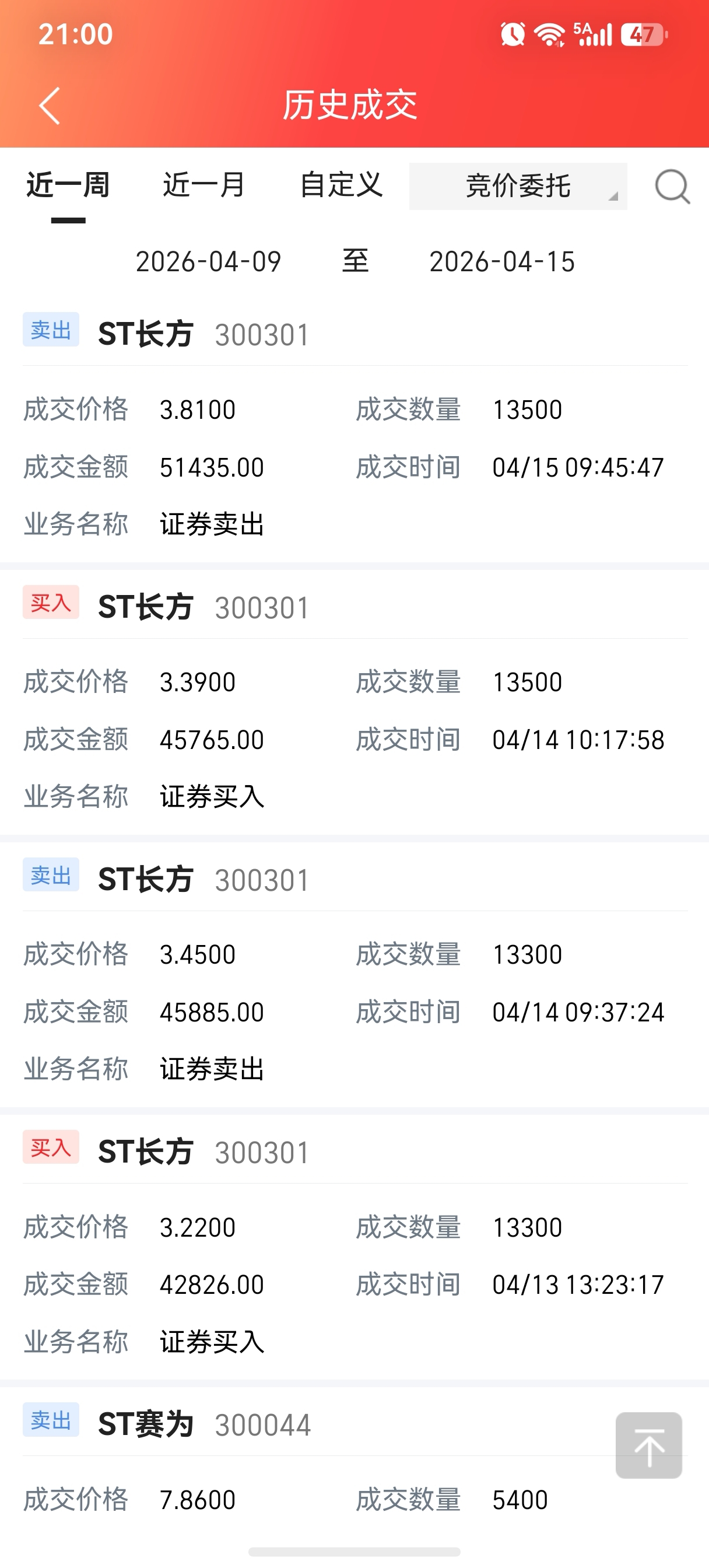This screenshot has height=1568, width=709.
Task: Tap the 5A signal strength icon
Action: tap(592, 34)
